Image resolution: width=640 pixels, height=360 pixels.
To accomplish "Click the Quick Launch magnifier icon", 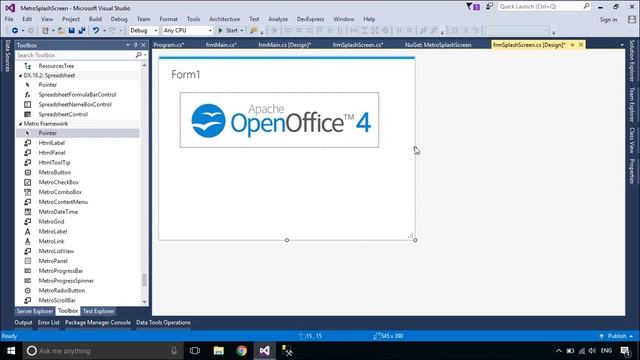I will click(586, 6).
